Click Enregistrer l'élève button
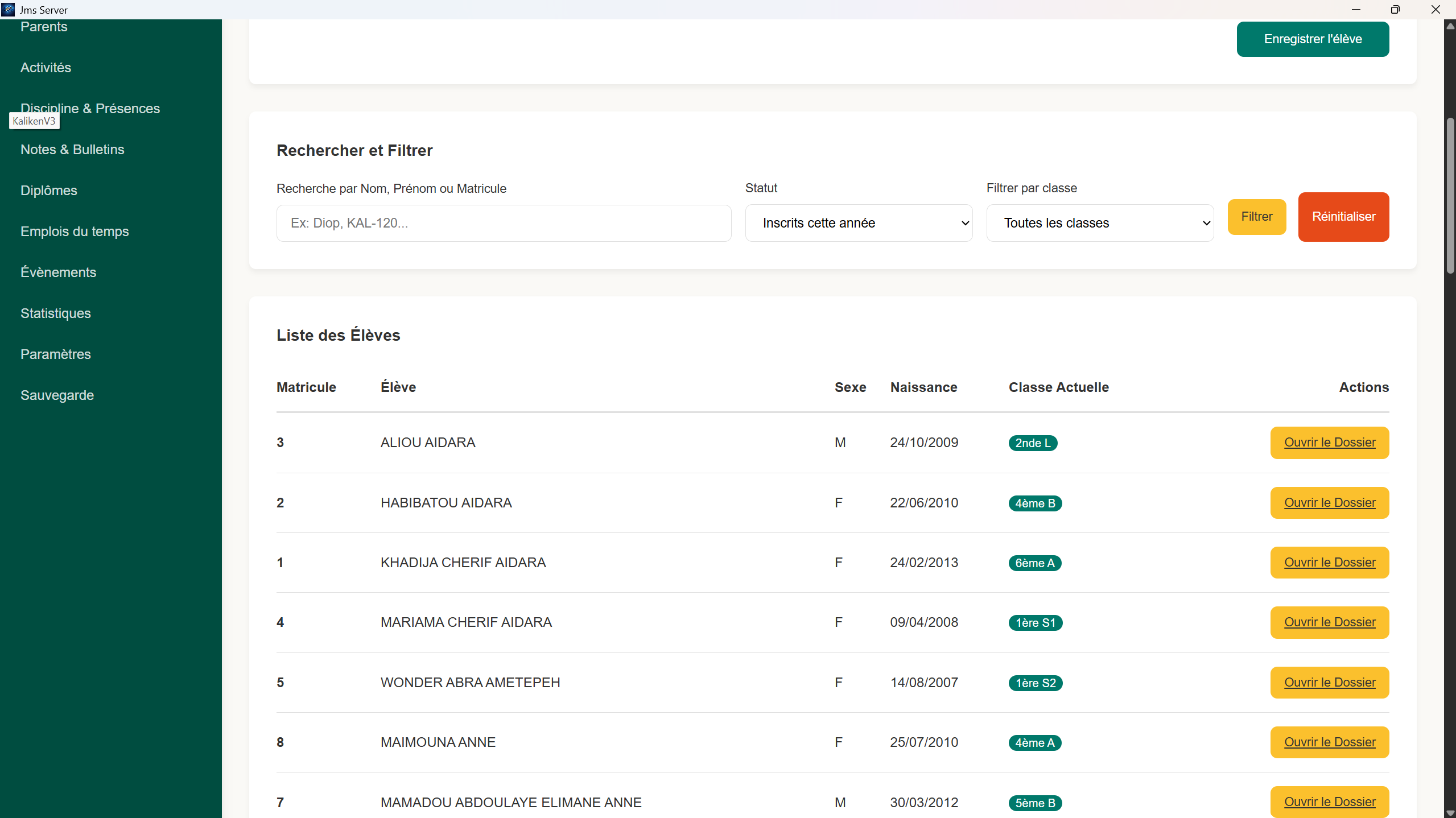Screen dimensions: 1456x818 pos(1313,39)
